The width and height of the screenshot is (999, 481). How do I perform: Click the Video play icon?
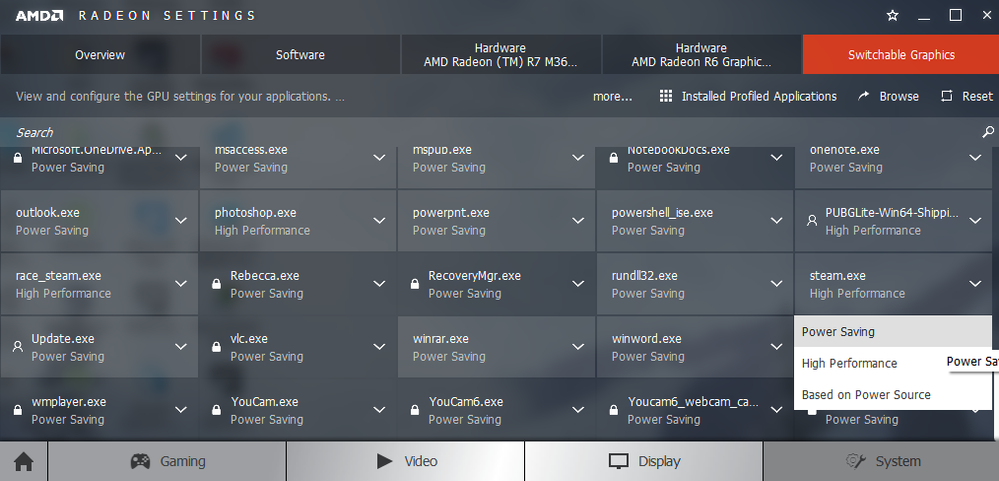click(x=384, y=461)
